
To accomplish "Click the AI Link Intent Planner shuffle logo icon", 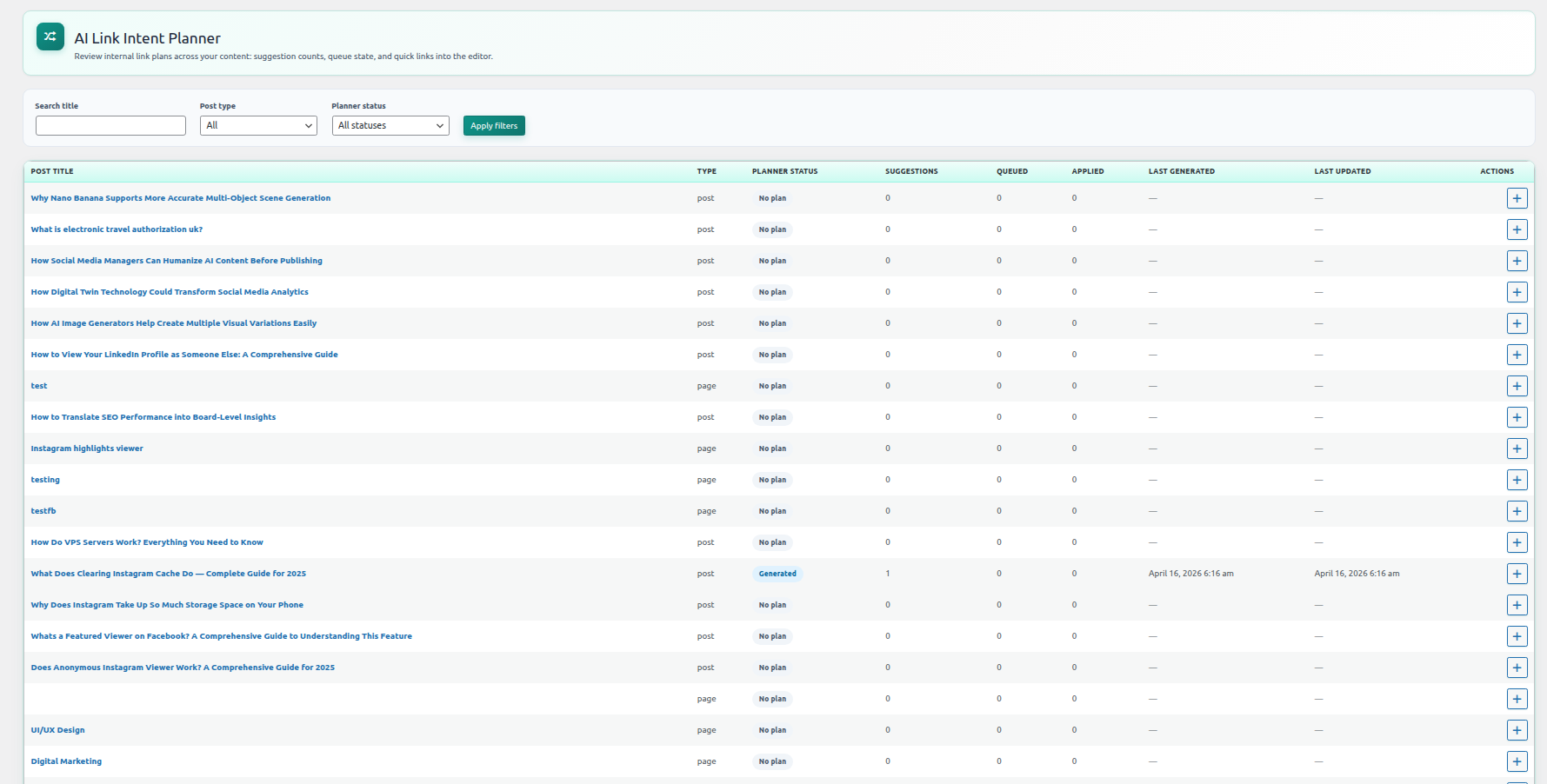I will (x=50, y=37).
